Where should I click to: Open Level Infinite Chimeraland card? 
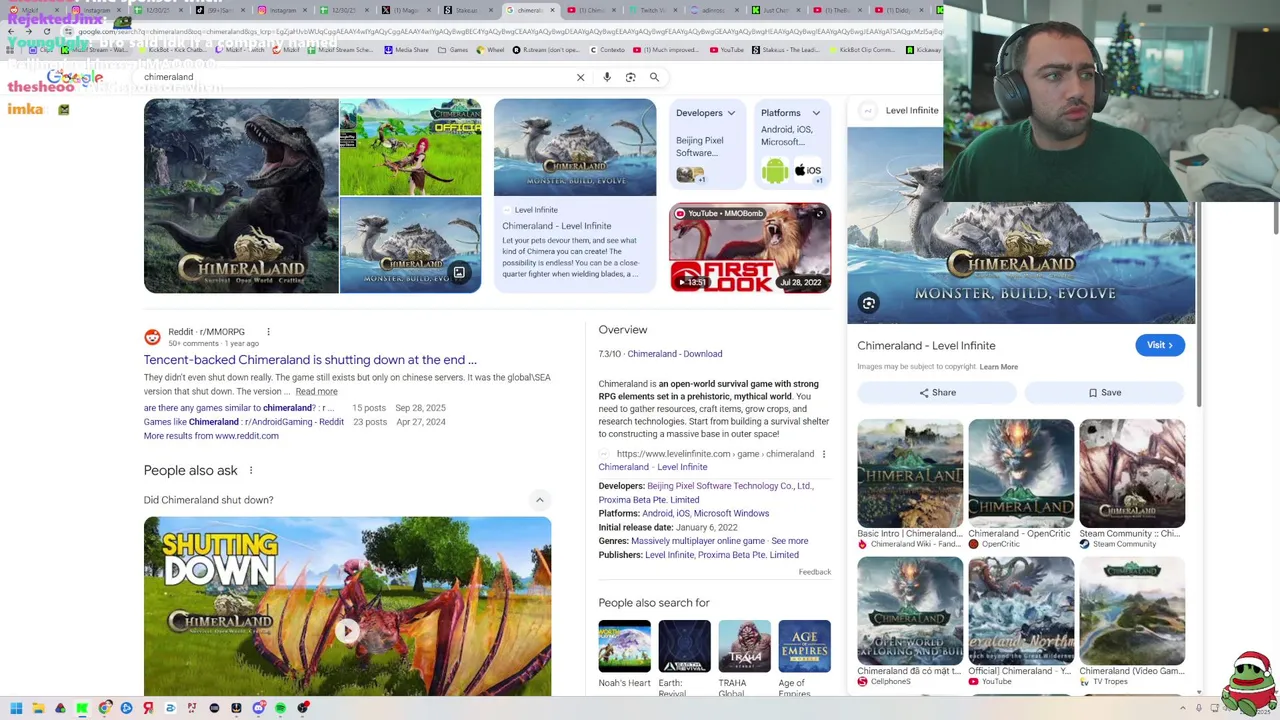[x=575, y=195]
